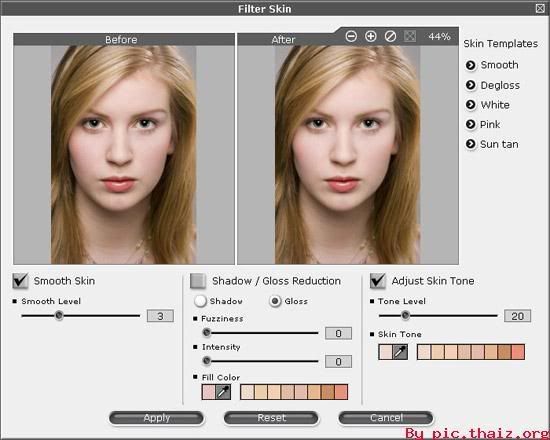This screenshot has height=440, width=550.
Task: Click the reset zoom slashed-circle icon
Action: pyautogui.click(x=390, y=36)
